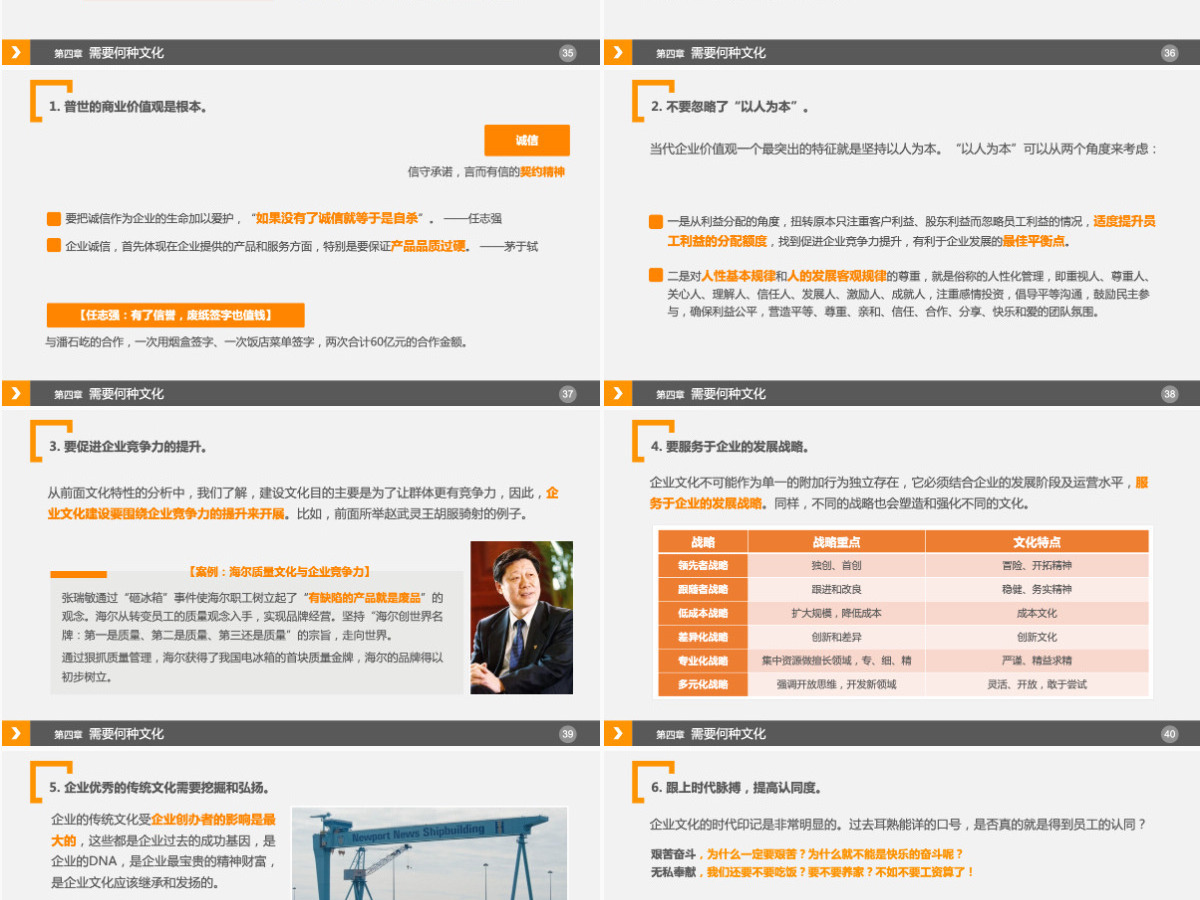This screenshot has height=900, width=1200.
Task: Select the '跟随者战略' table row label
Action: point(703,589)
